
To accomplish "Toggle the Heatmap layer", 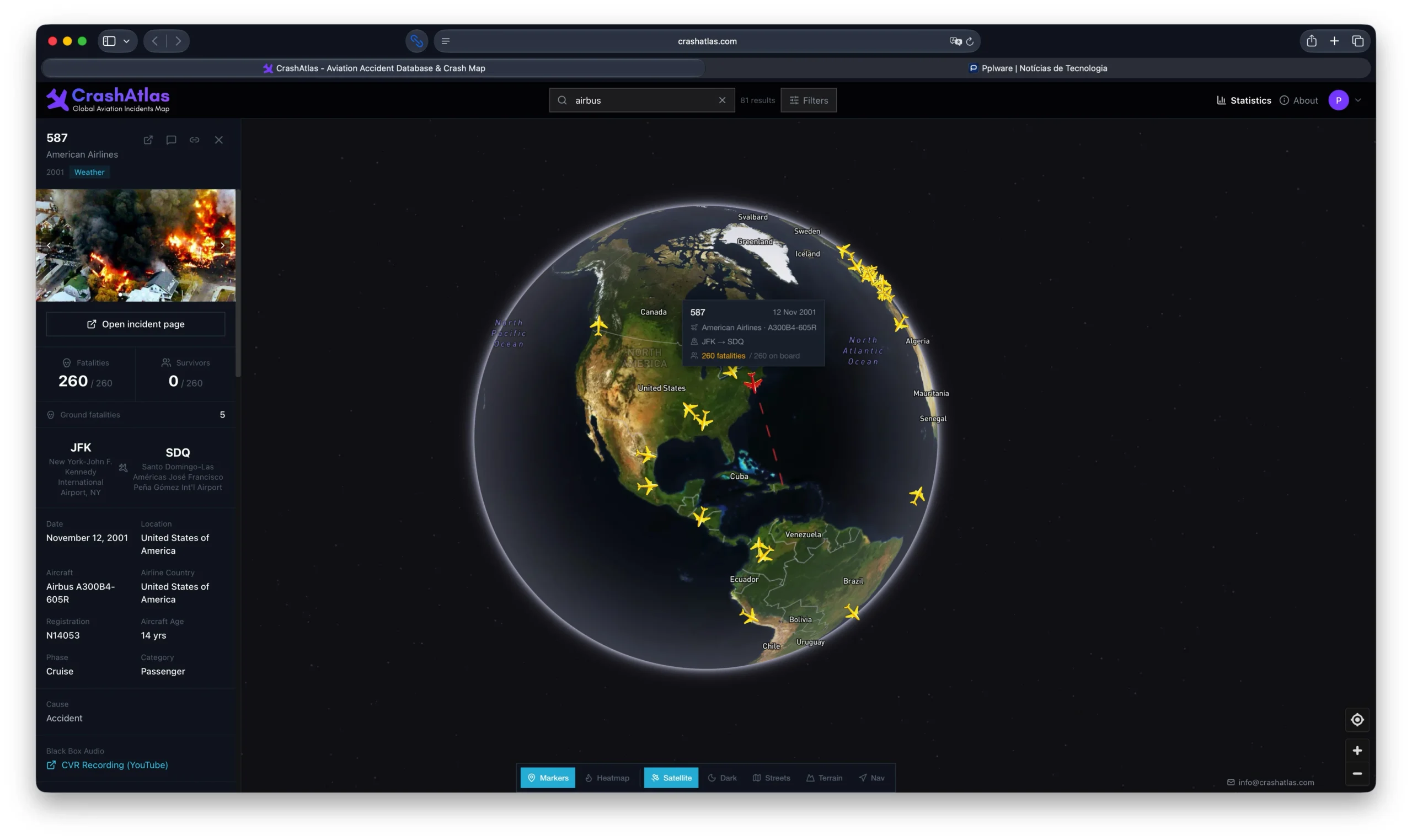I will click(607, 778).
